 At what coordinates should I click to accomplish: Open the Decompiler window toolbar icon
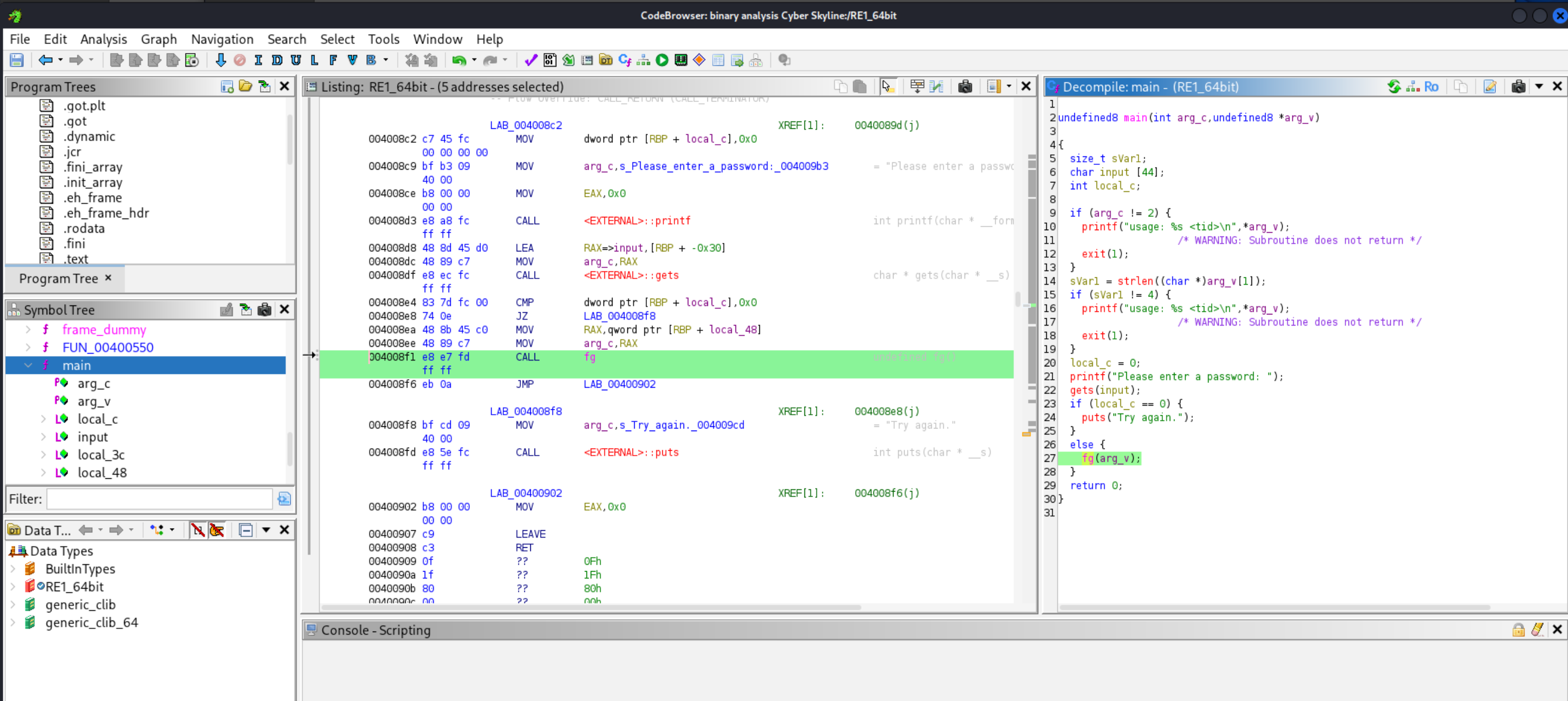point(625,59)
